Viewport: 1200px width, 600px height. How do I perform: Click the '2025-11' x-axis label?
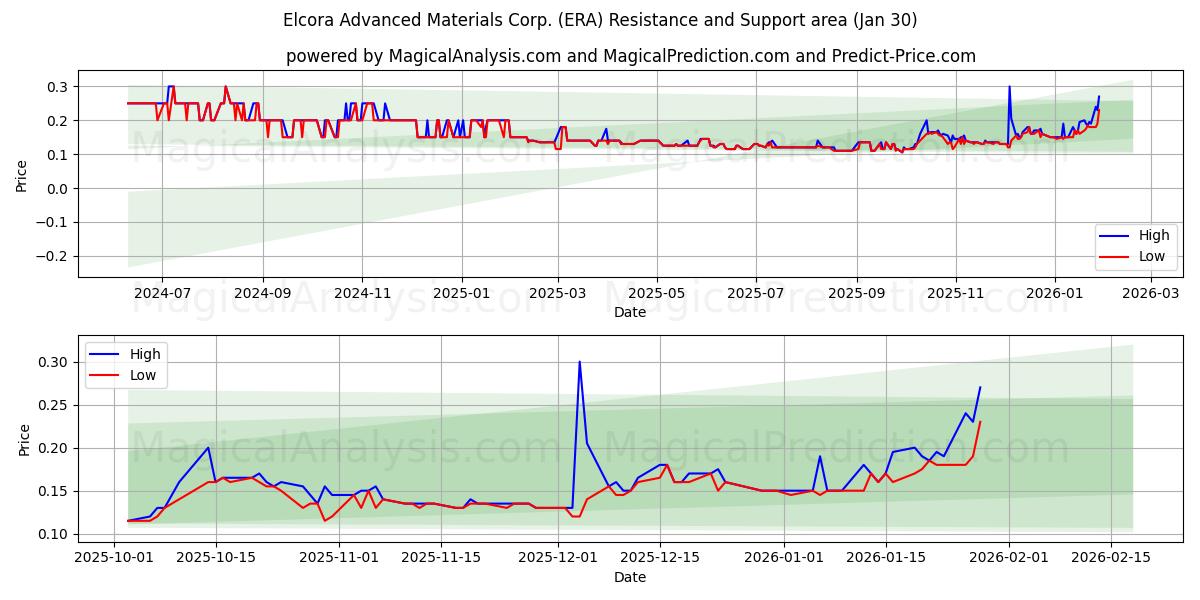coord(955,294)
